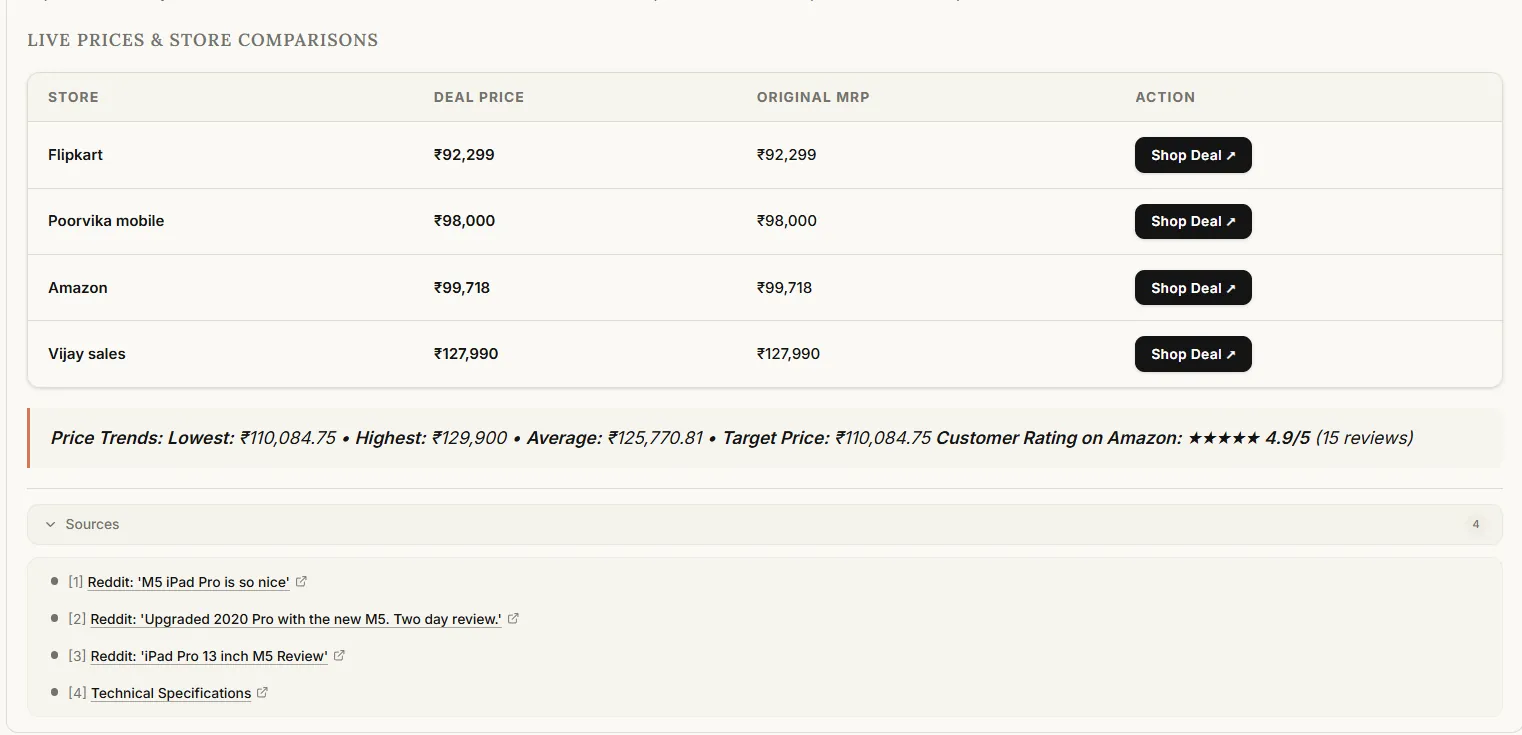
Task: Click the ACTION column header
Action: [x=1165, y=97]
